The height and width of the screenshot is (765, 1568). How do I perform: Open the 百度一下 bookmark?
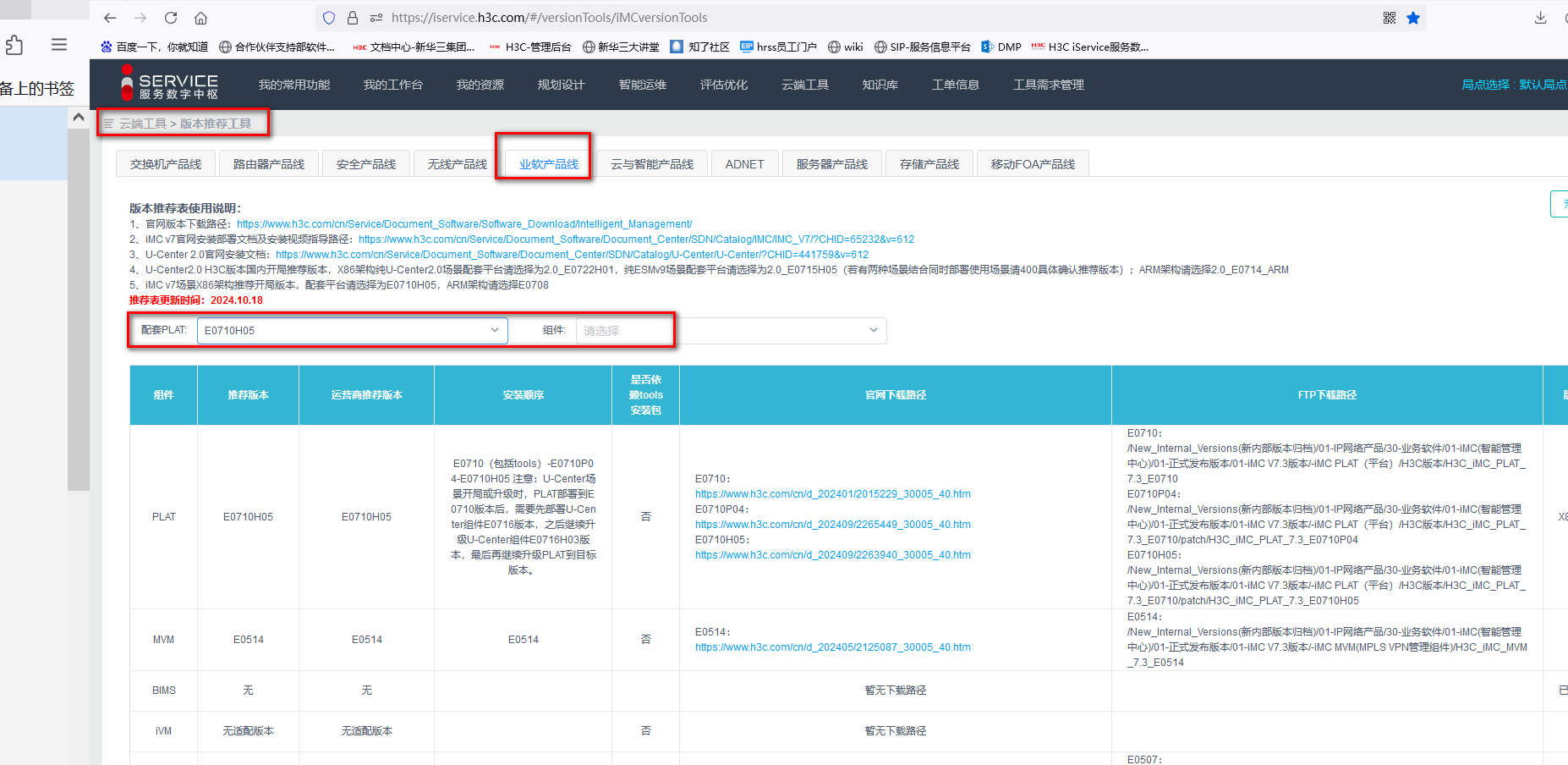[154, 47]
